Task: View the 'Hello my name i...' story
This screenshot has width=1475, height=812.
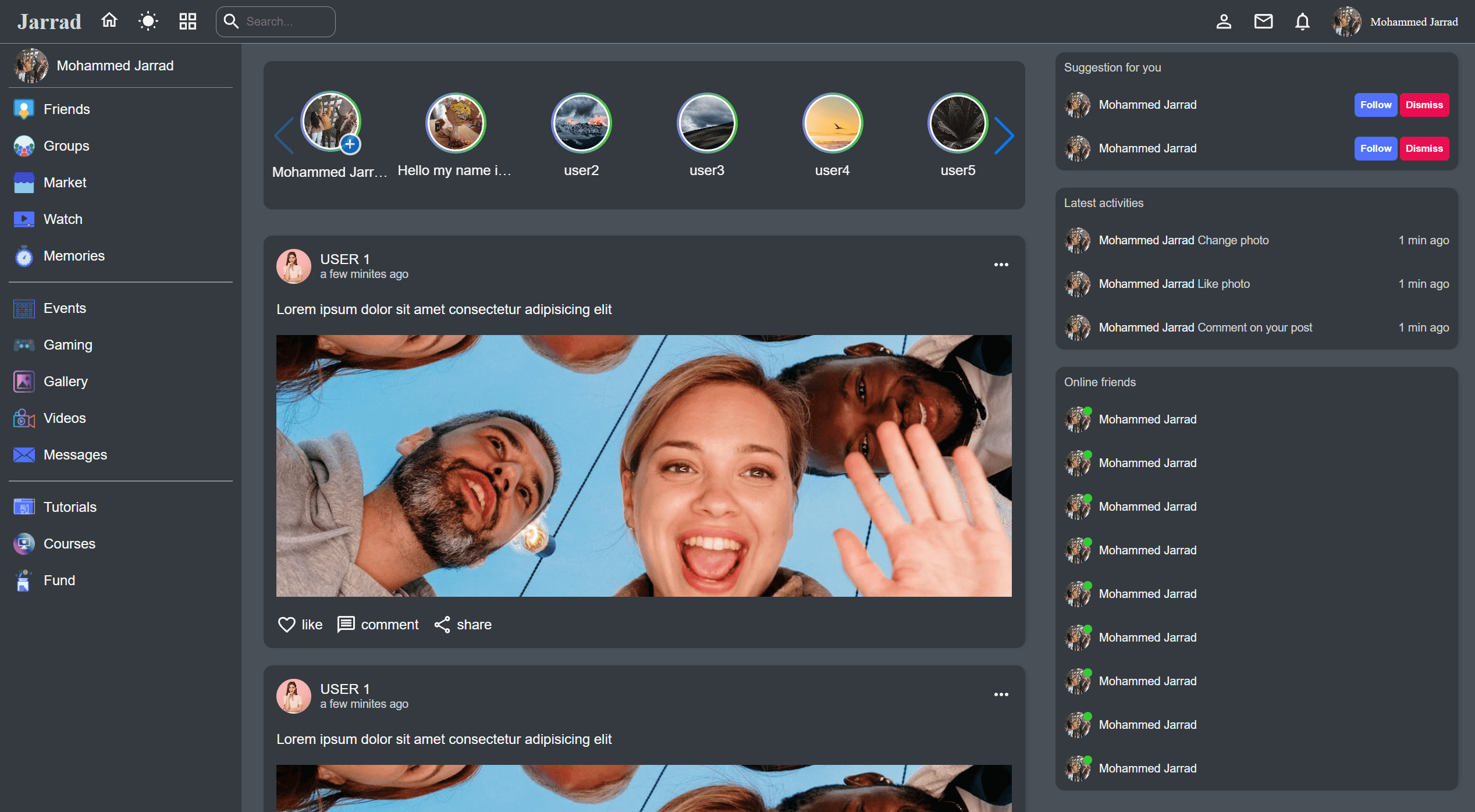Action: (x=456, y=123)
